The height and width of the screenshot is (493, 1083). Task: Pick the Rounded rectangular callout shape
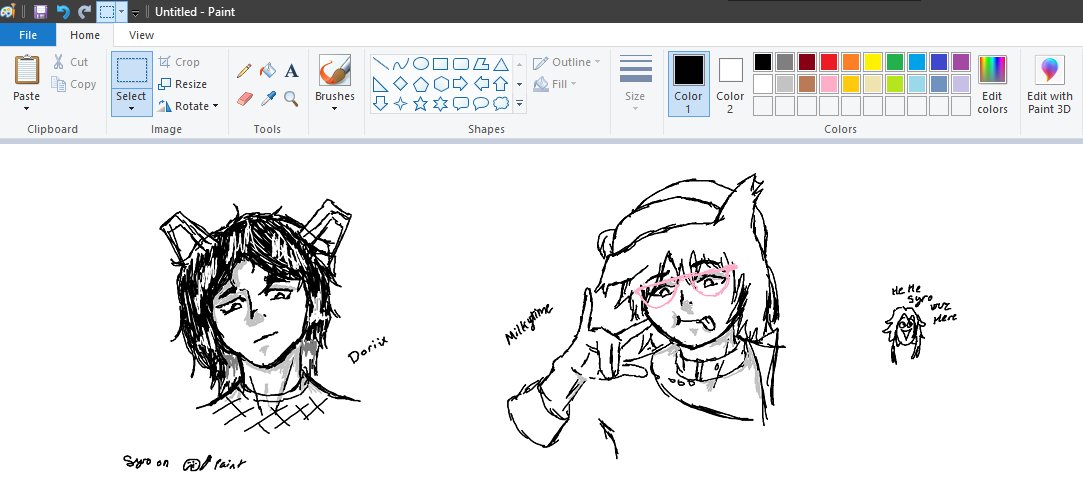coord(461,104)
